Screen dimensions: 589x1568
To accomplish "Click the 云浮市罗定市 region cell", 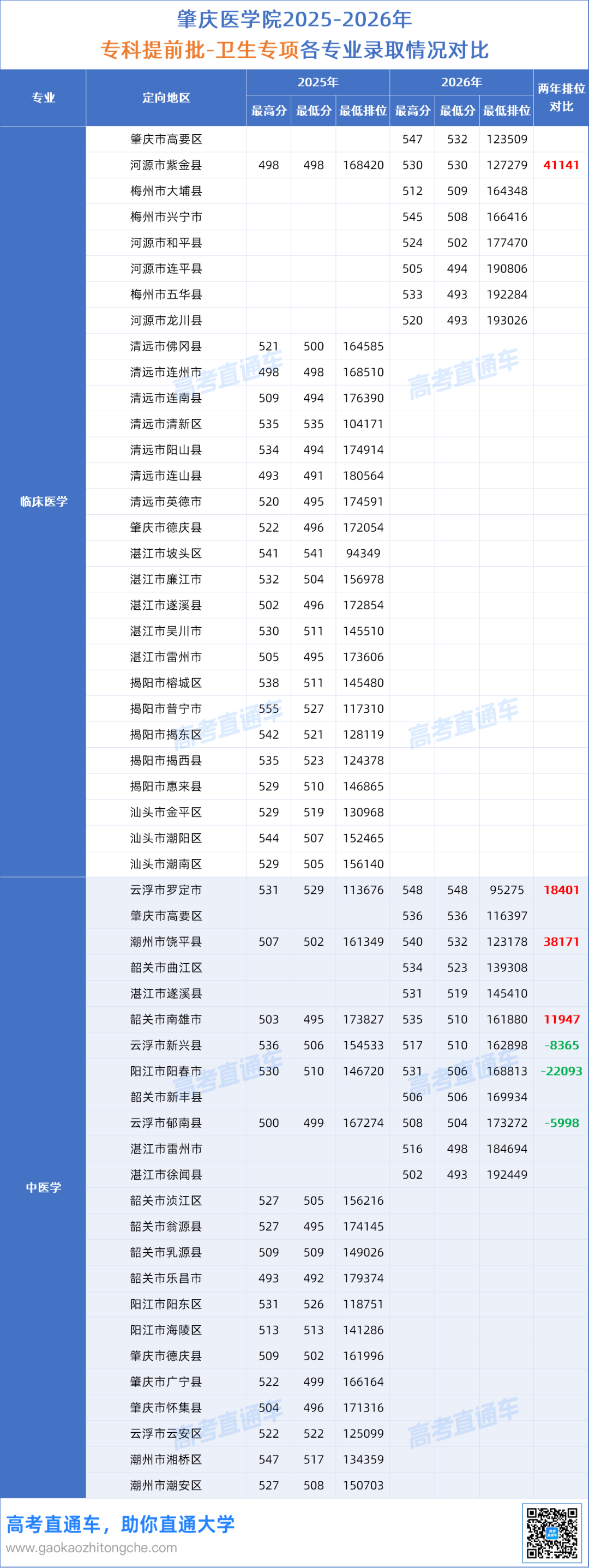I will click(x=166, y=890).
